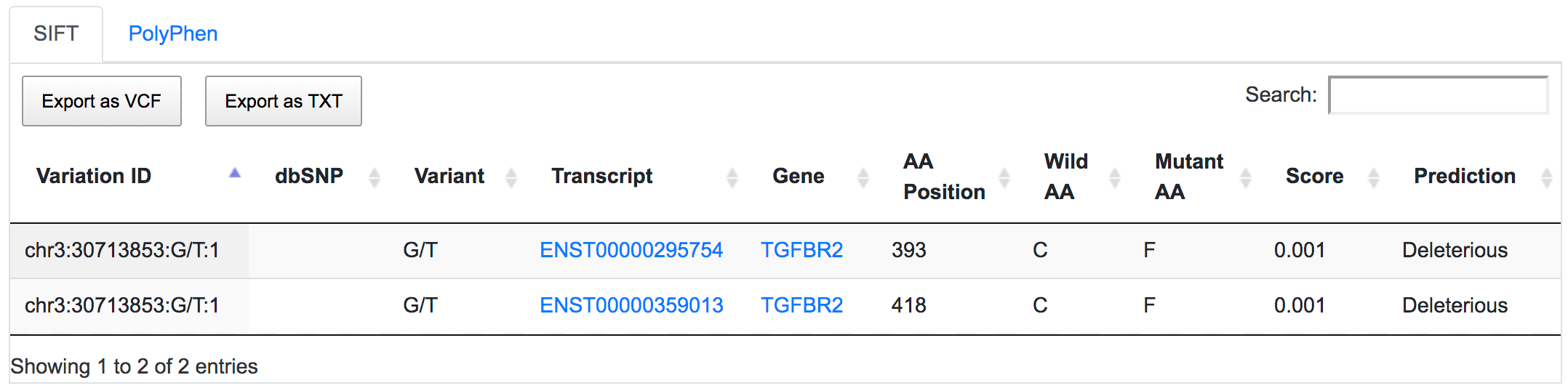Open TGFBR2 gene link in second row
This screenshot has width=1568, height=391.
[x=801, y=305]
